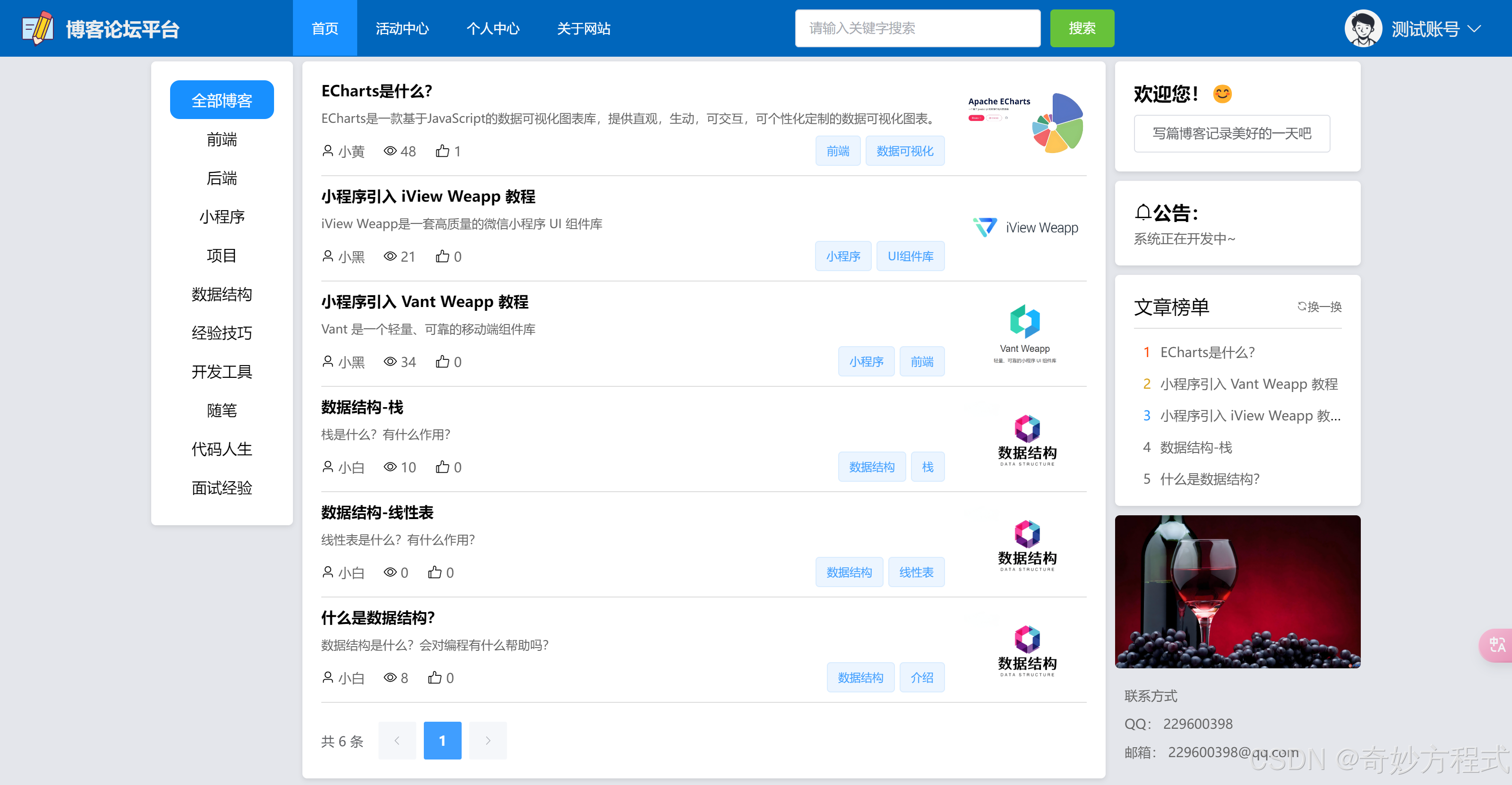The image size is (1512, 785).
Task: Click the 换一换 refresh icon
Action: point(1301,306)
